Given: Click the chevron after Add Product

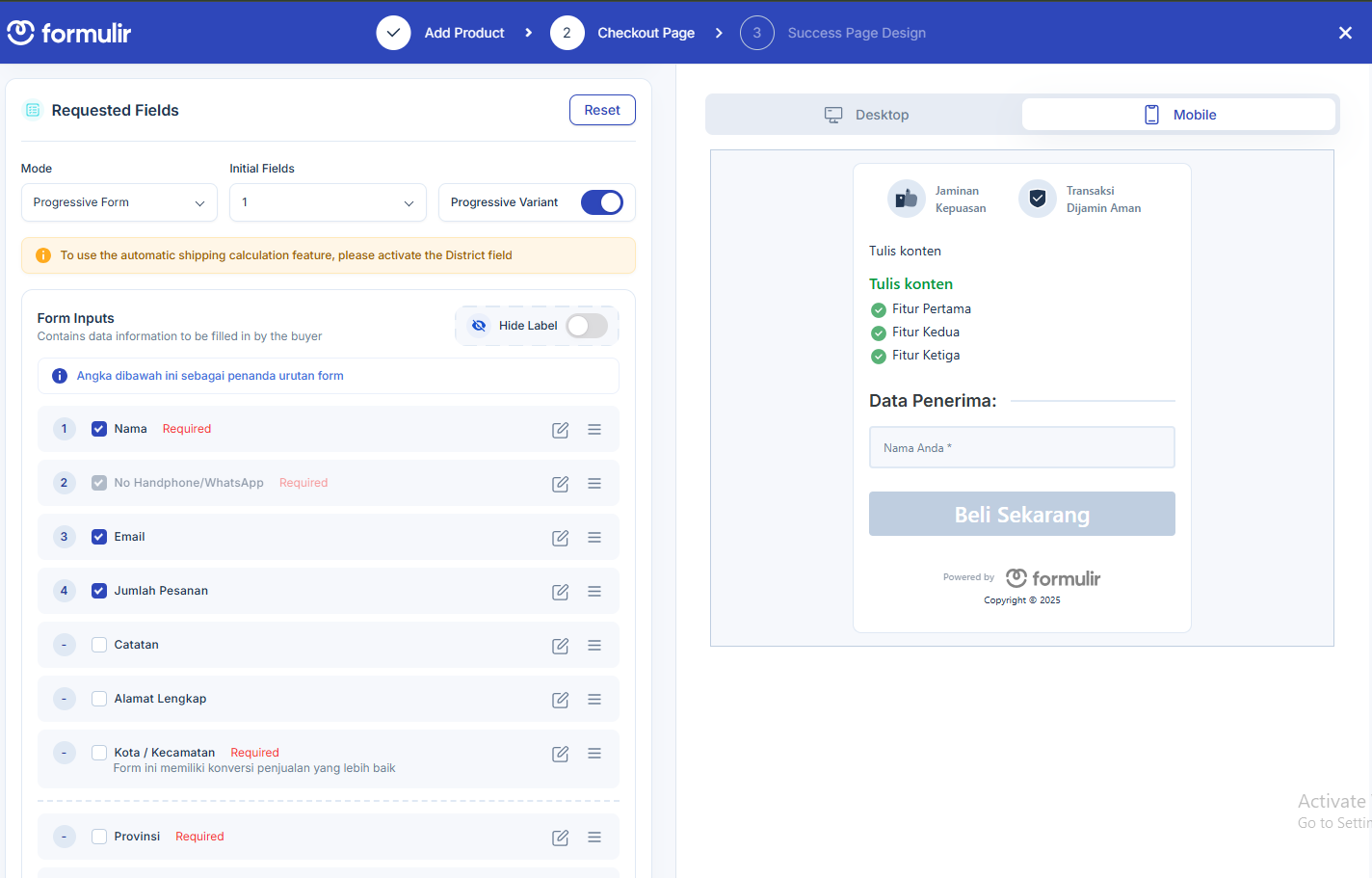Looking at the screenshot, I should click(x=528, y=33).
